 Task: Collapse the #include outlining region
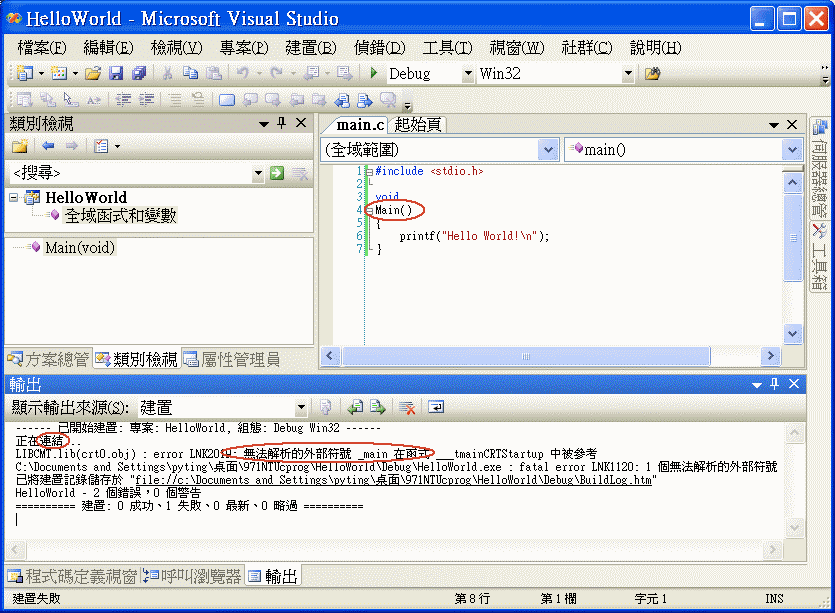pos(370,172)
